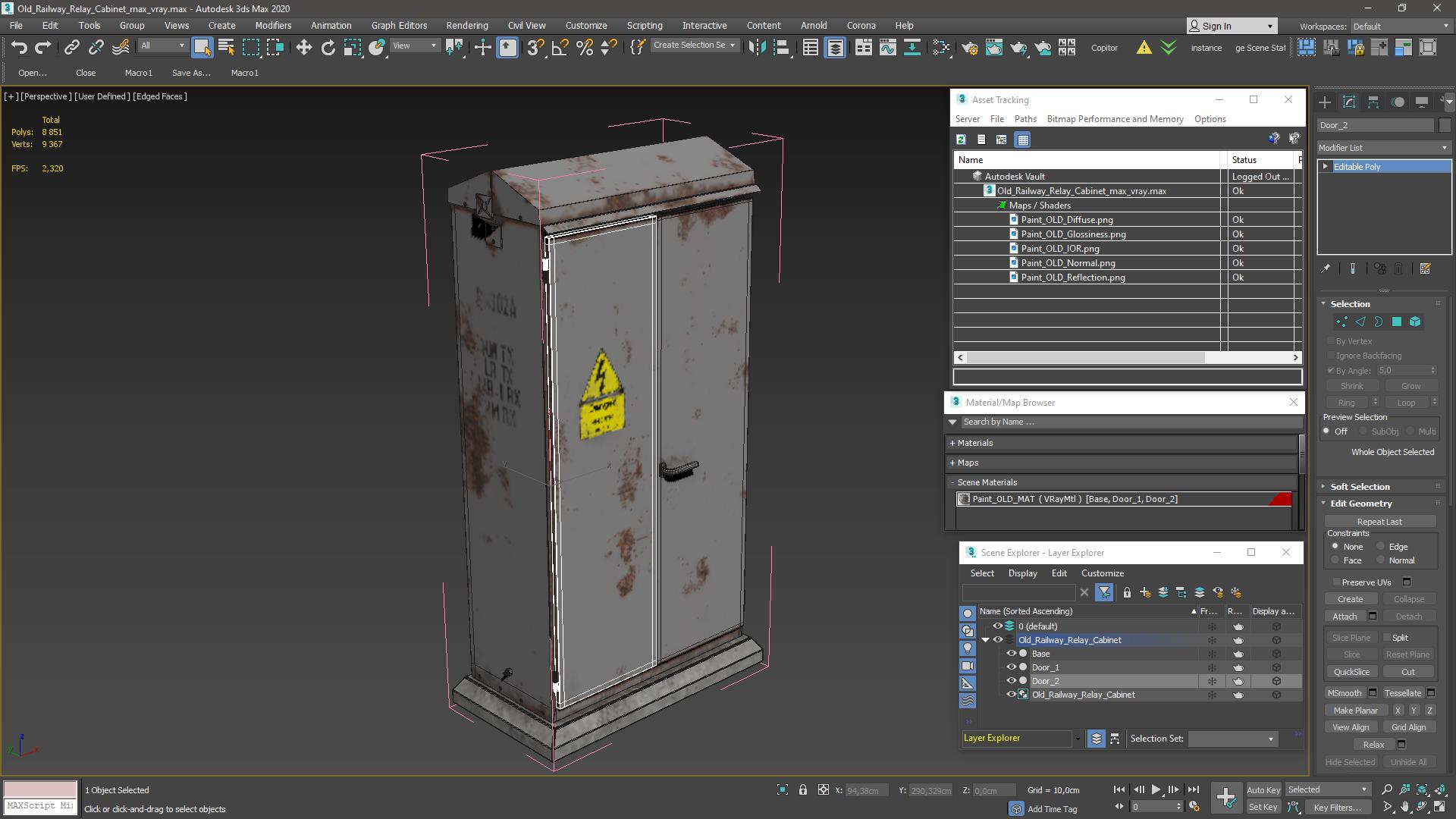The width and height of the screenshot is (1456, 819).
Task: Choose the Select and Rotate tool
Action: [x=328, y=47]
